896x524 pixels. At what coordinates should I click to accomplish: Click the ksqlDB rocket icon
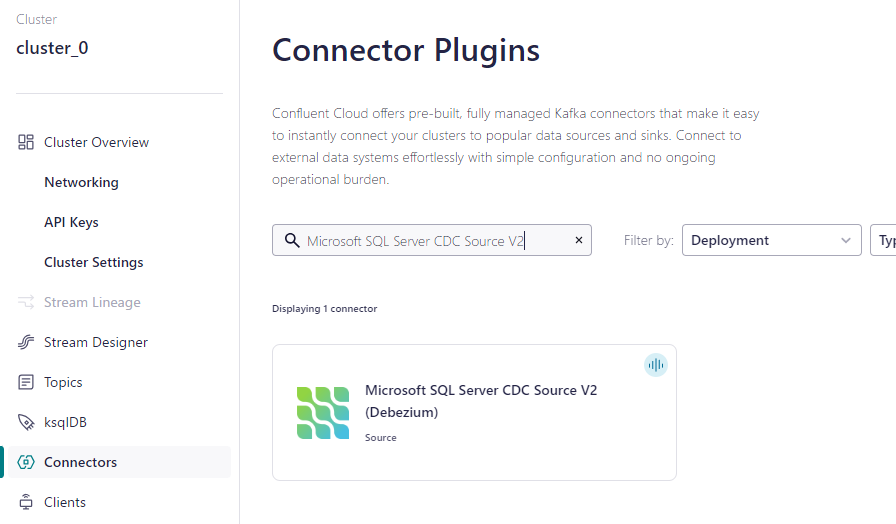26,422
